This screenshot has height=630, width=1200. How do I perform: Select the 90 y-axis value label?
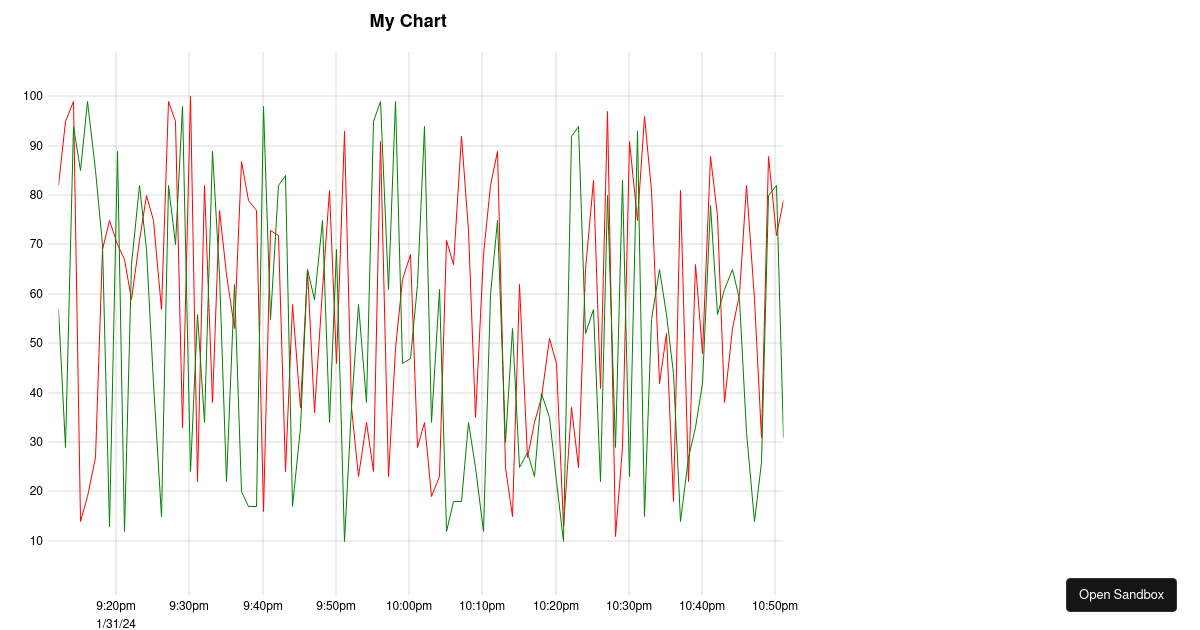point(37,146)
